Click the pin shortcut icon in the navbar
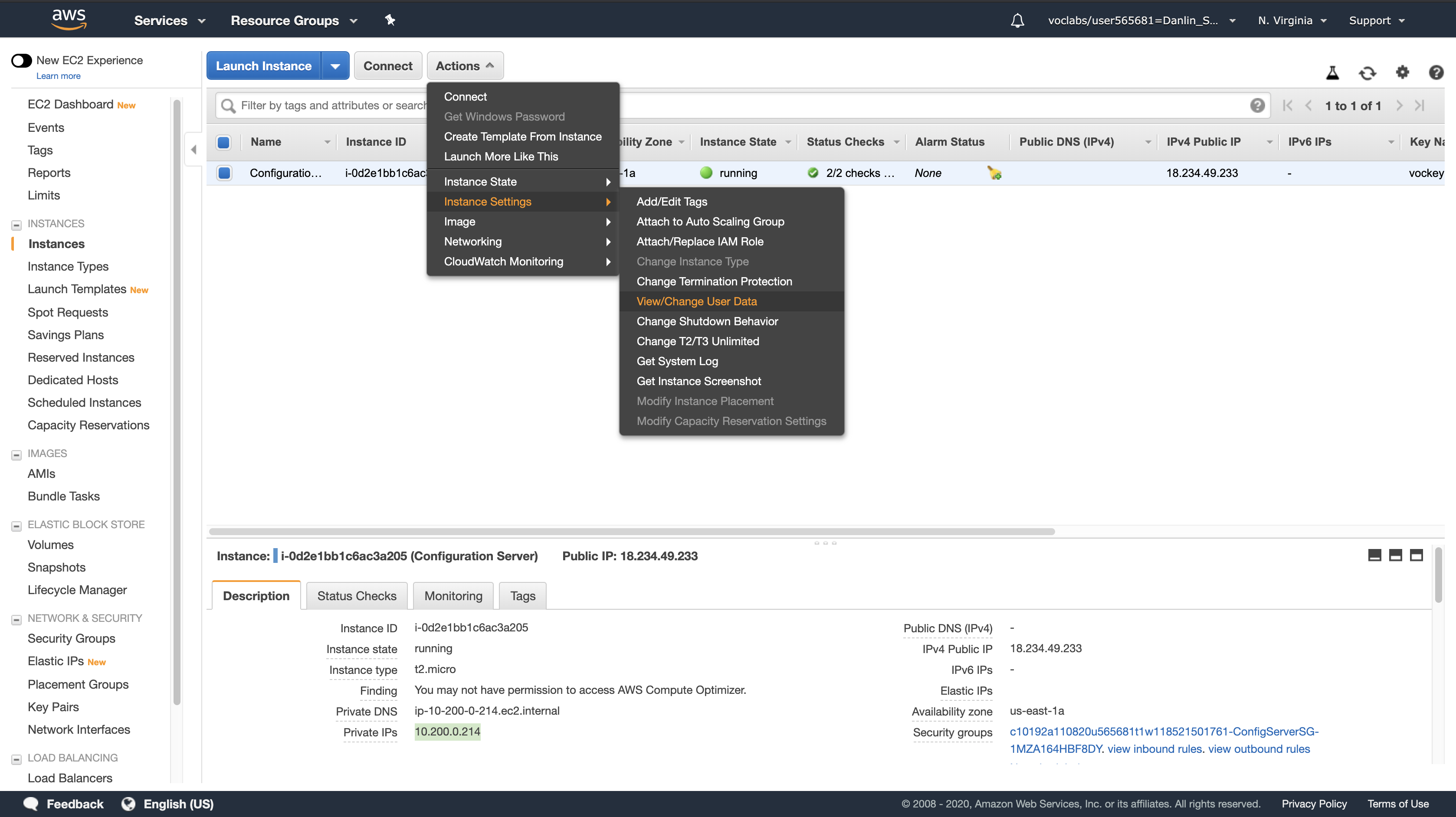Viewport: 1456px width, 817px height. click(390, 20)
